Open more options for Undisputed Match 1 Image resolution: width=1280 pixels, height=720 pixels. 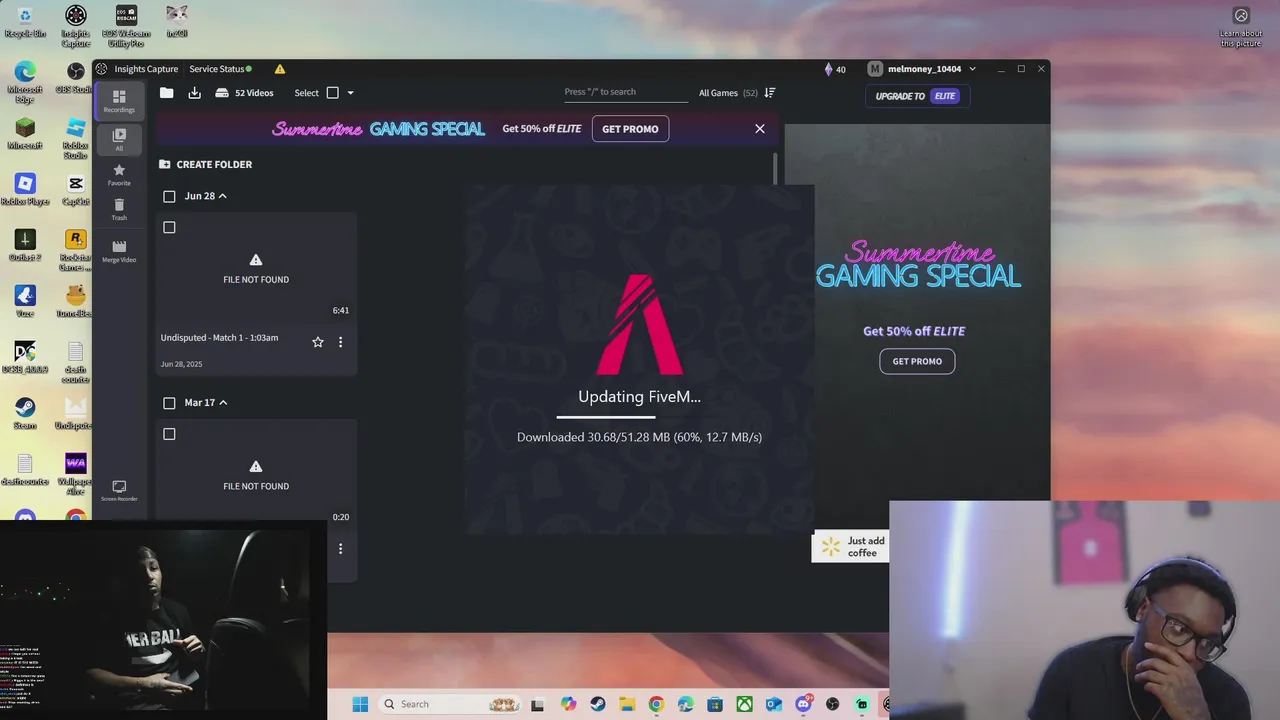tap(340, 342)
